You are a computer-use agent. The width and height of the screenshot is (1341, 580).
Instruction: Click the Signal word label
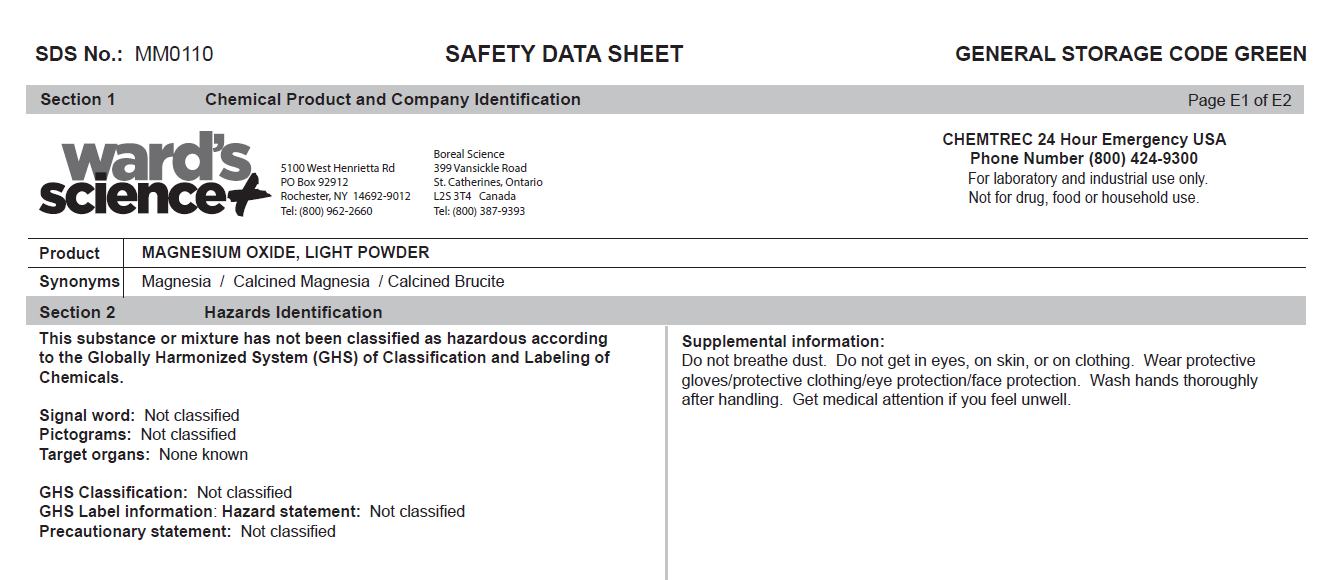point(87,415)
